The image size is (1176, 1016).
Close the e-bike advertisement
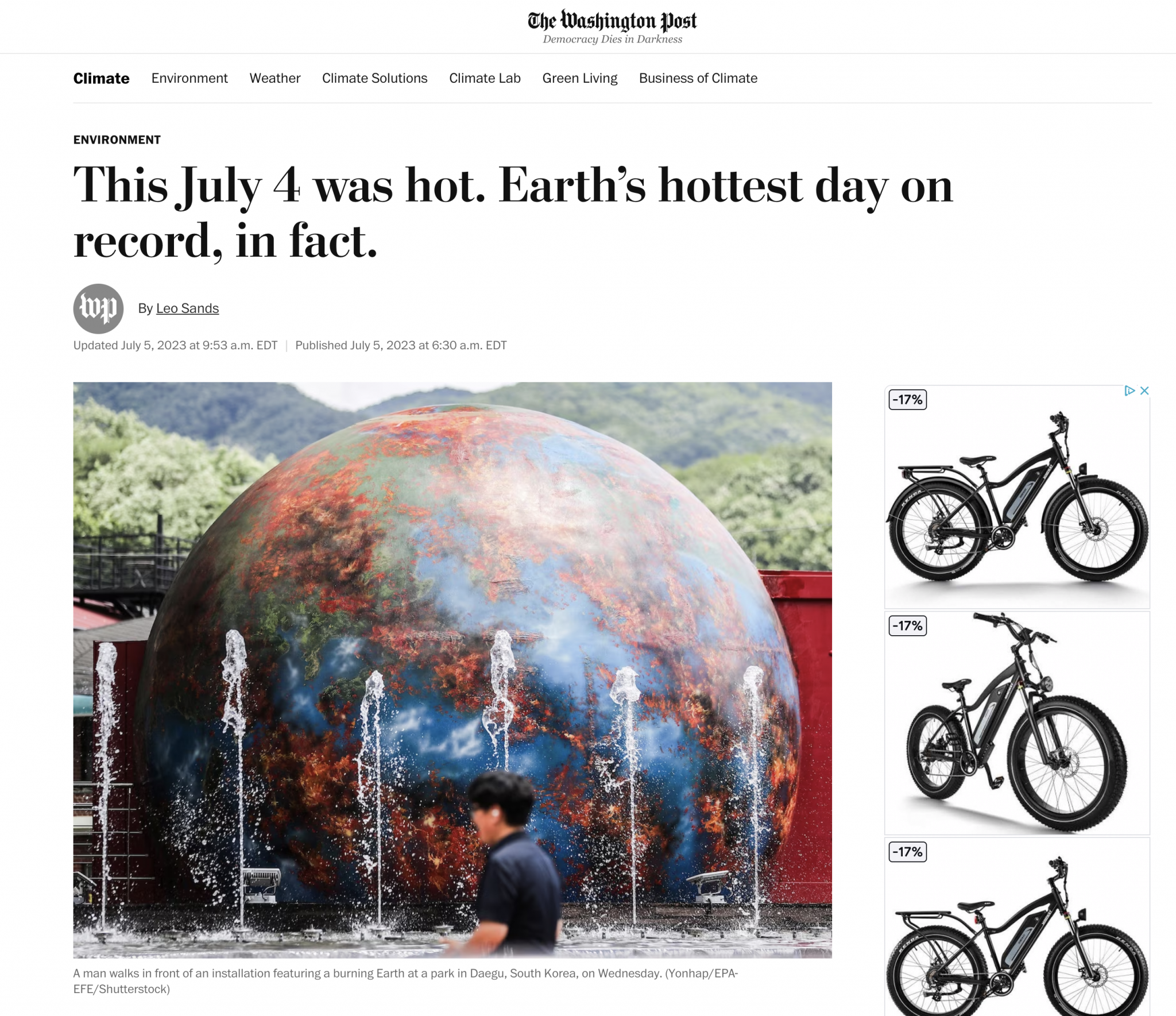[1144, 391]
